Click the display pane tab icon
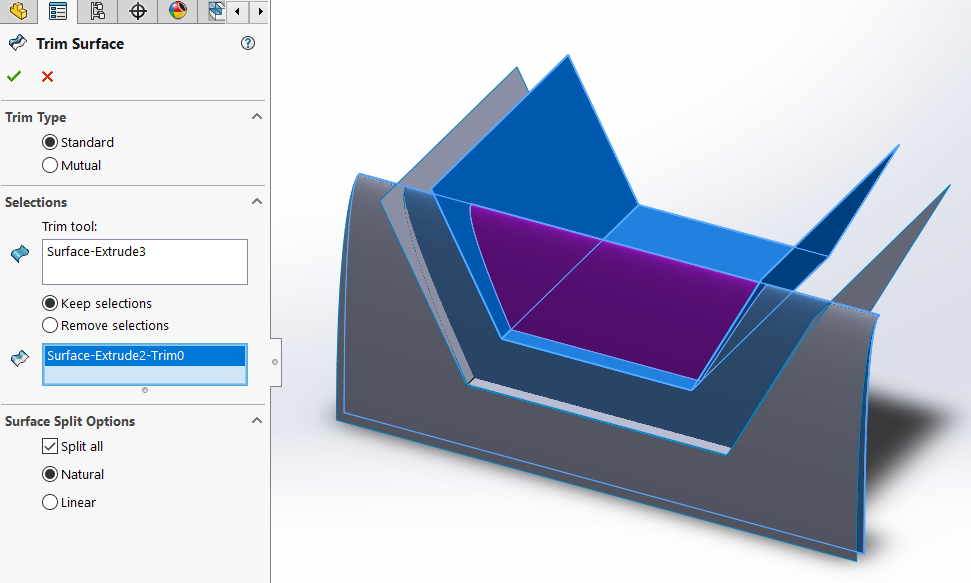 tap(216, 11)
